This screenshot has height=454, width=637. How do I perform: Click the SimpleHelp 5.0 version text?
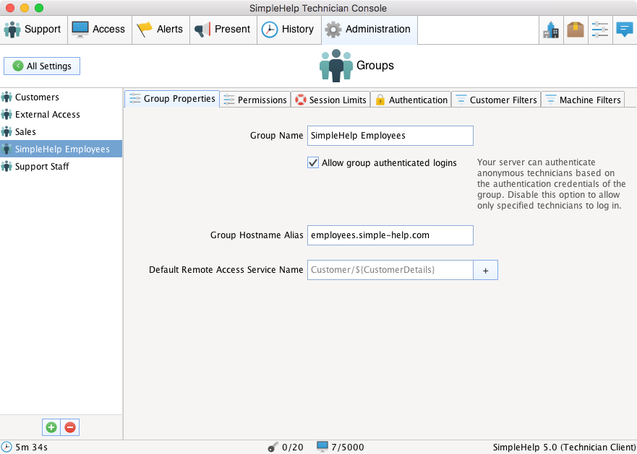point(564,447)
